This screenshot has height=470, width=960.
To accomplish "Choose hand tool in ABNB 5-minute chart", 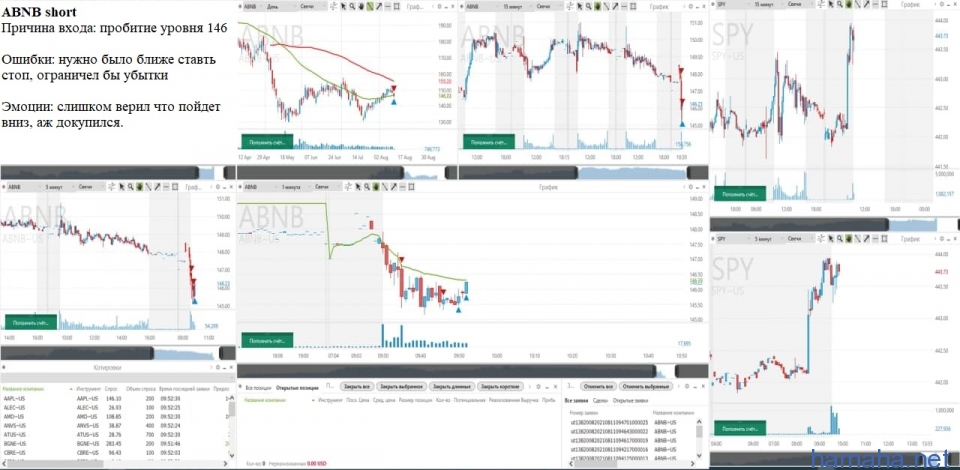I will (140, 186).
